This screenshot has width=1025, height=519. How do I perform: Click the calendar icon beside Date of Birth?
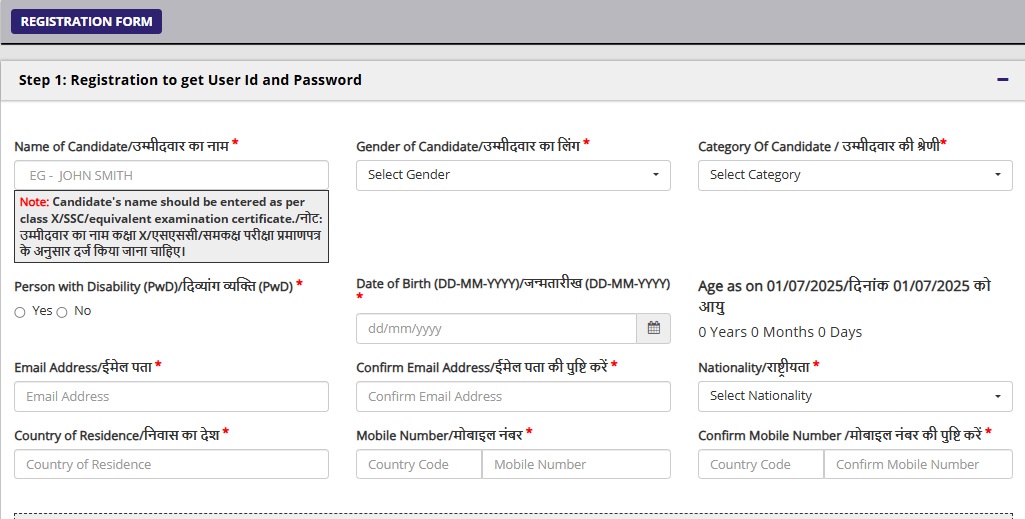click(x=653, y=328)
